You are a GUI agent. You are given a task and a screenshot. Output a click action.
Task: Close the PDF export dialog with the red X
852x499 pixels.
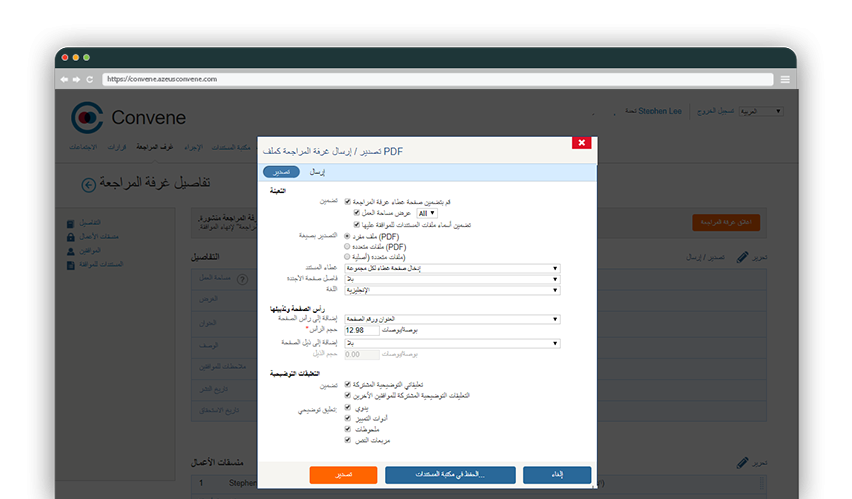[581, 142]
